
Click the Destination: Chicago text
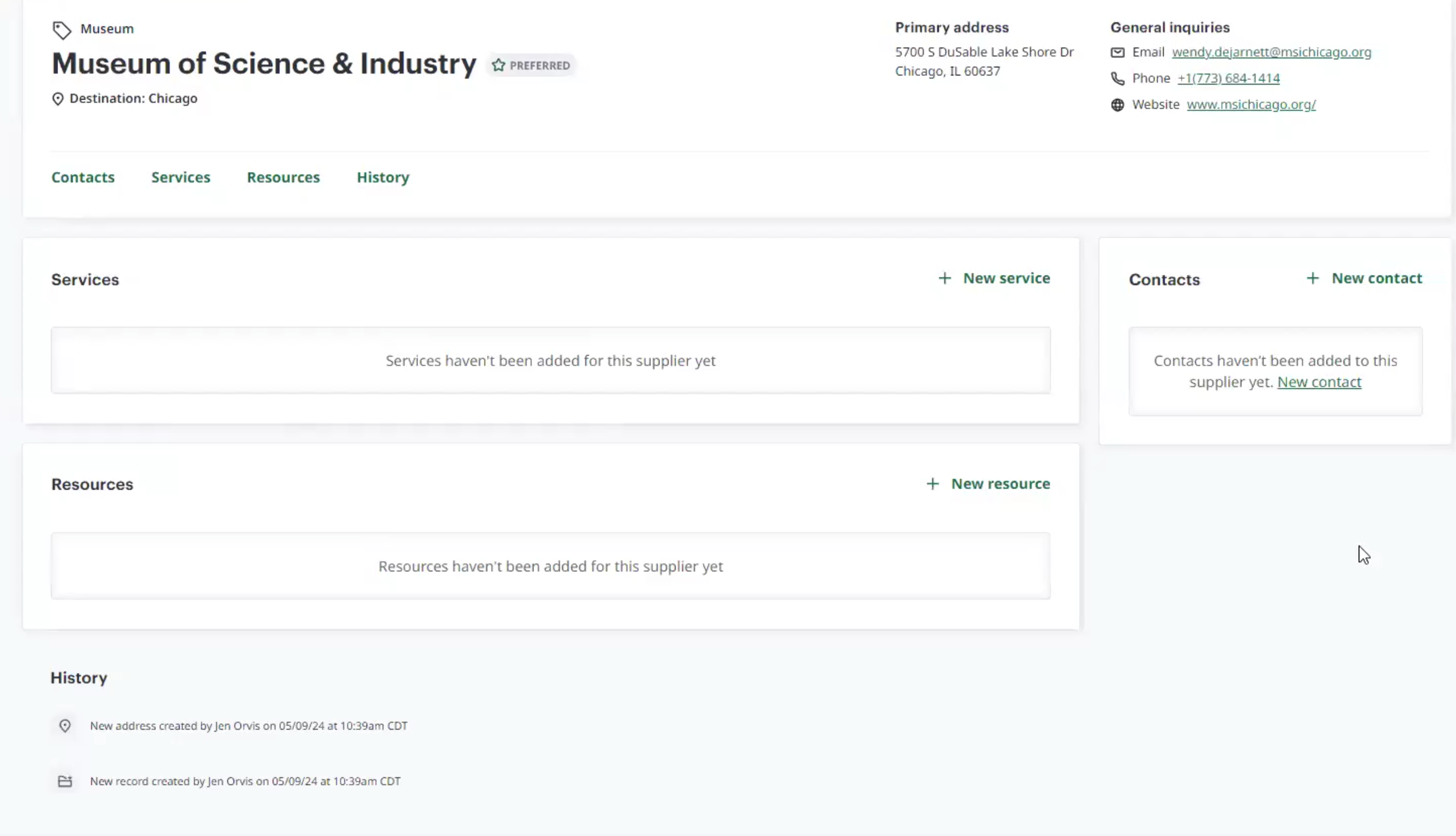(134, 98)
